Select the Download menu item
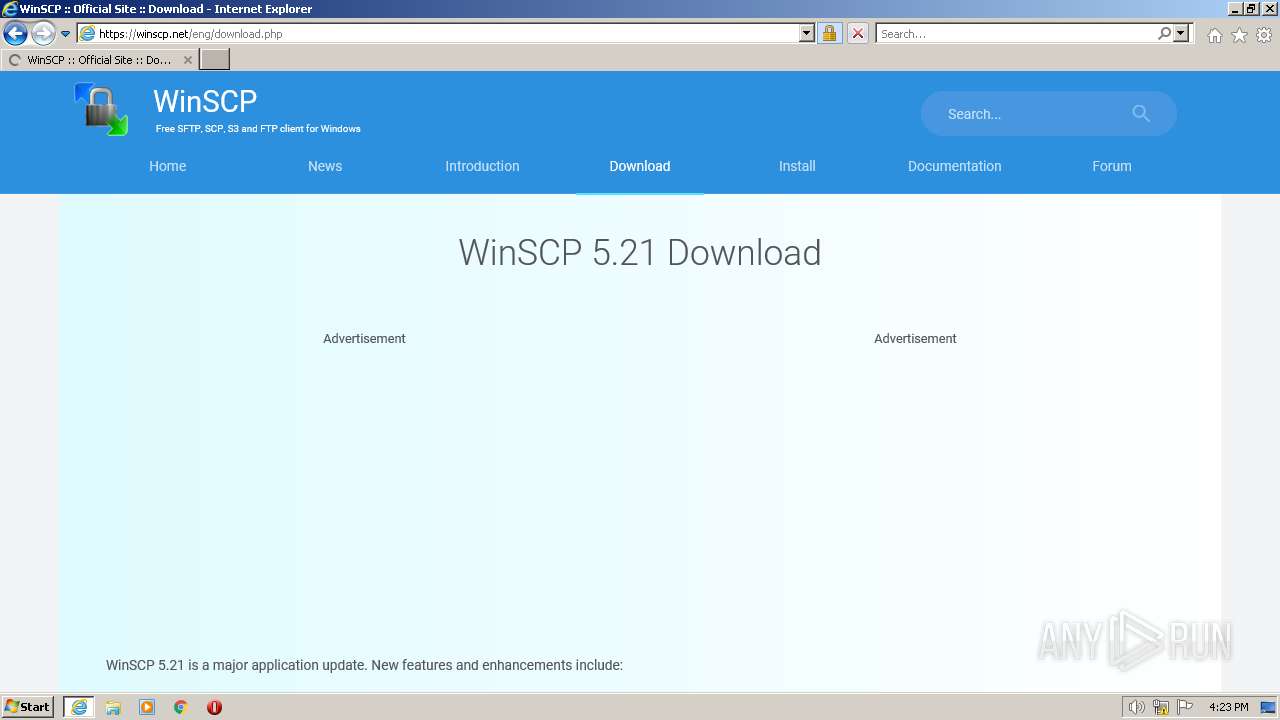Image resolution: width=1280 pixels, height=720 pixels. [x=640, y=166]
